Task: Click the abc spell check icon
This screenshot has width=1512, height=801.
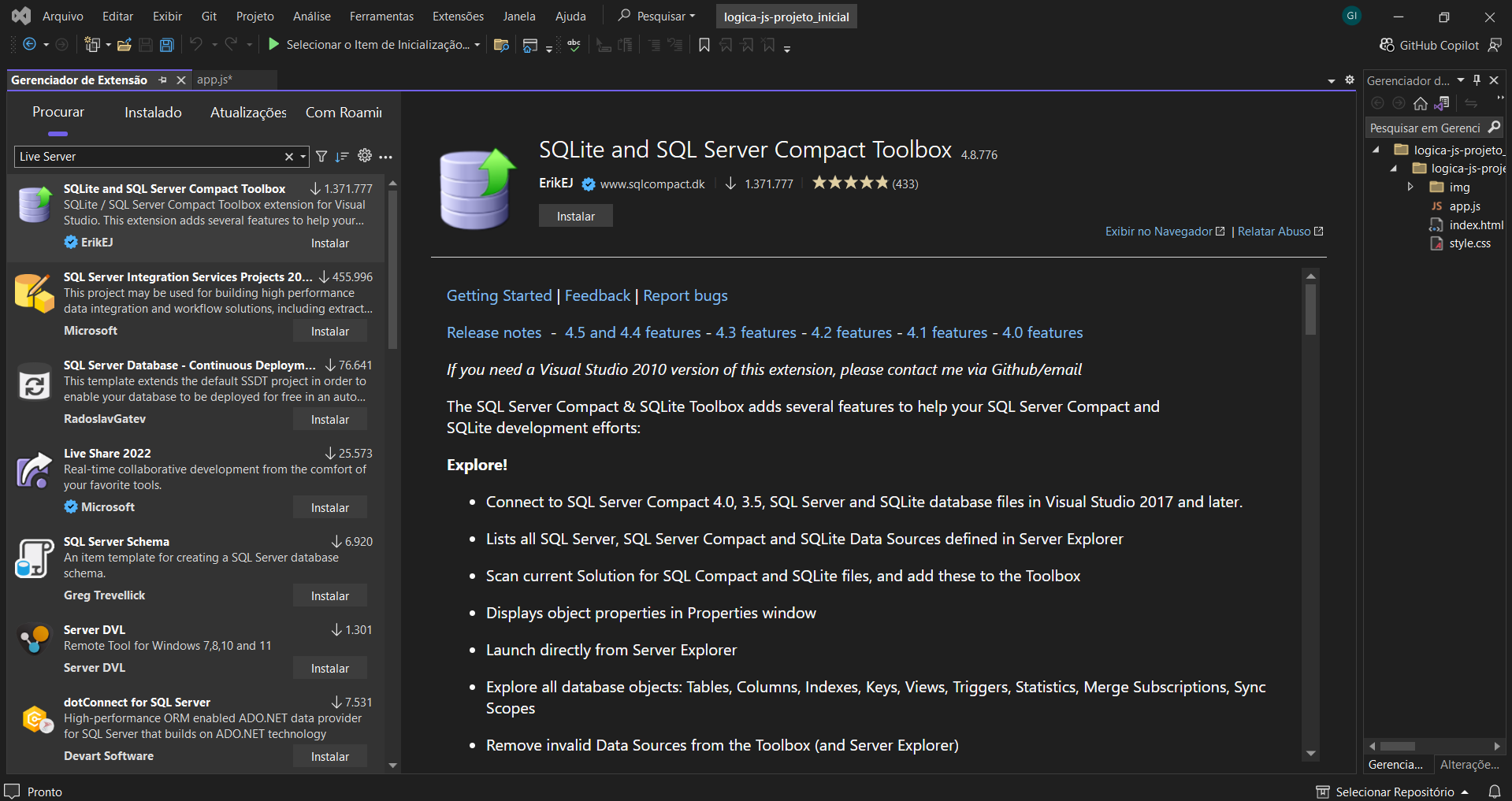Action: click(x=574, y=45)
